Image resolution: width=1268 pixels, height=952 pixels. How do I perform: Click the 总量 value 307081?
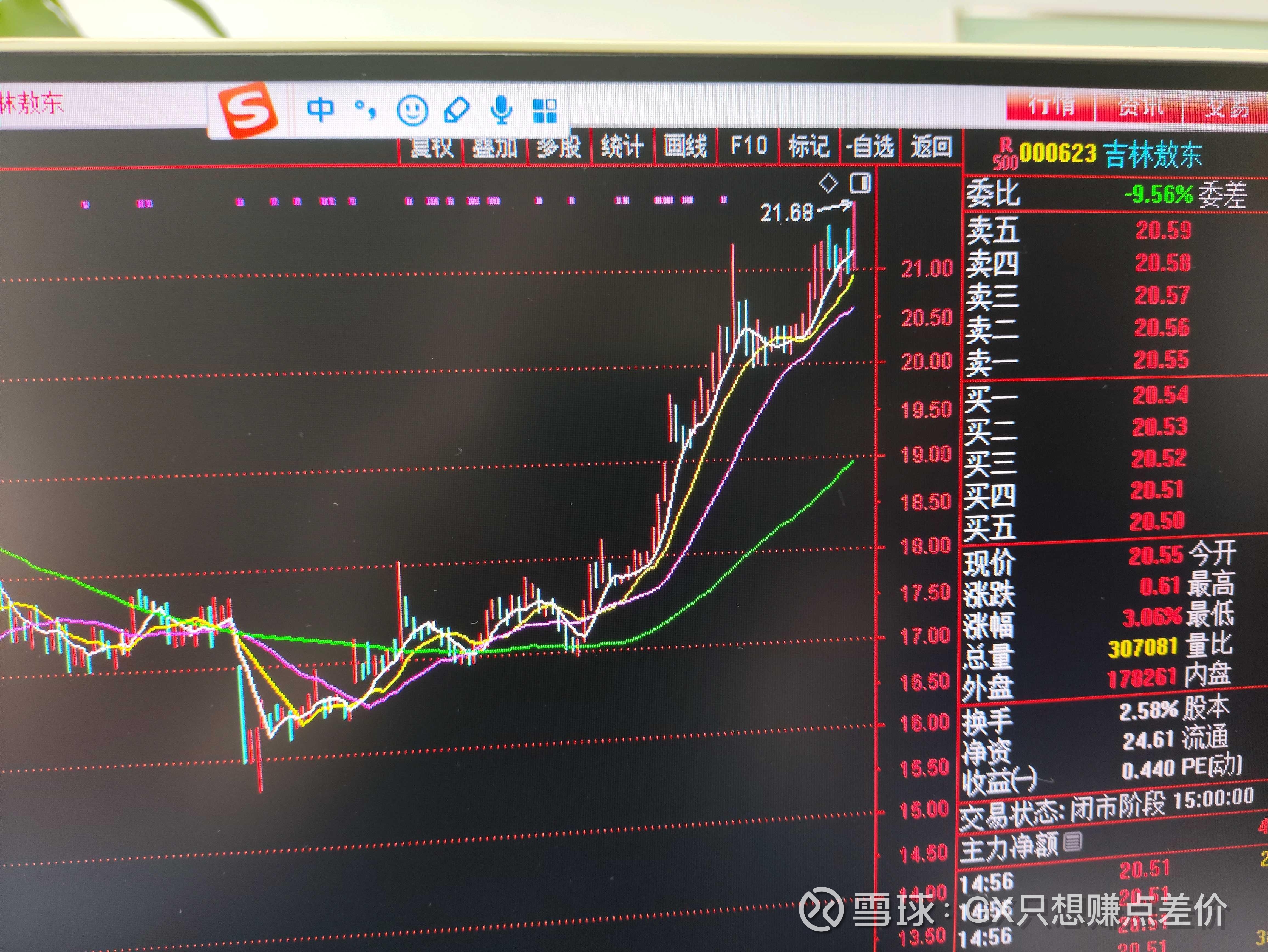click(1142, 648)
